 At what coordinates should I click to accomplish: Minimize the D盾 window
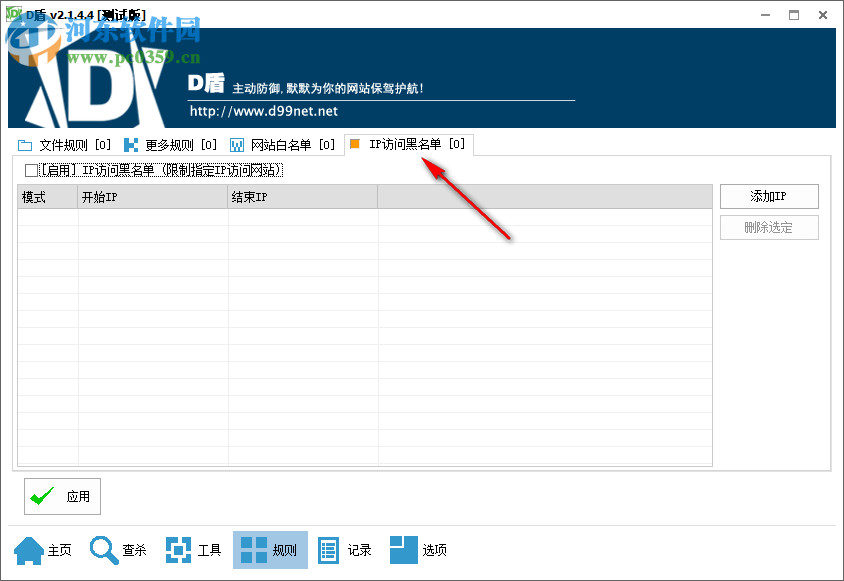tap(765, 15)
